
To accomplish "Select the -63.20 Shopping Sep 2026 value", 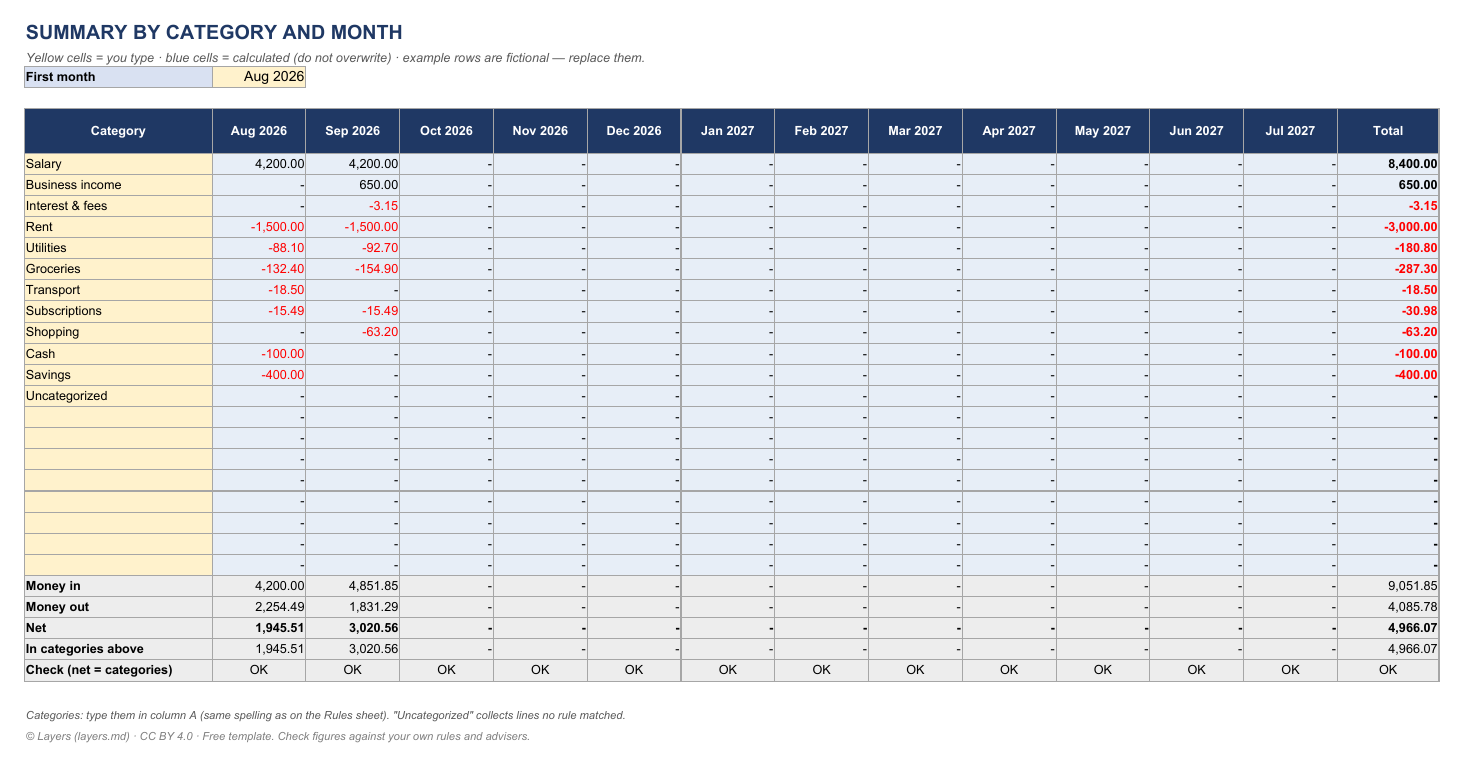I will (x=353, y=332).
